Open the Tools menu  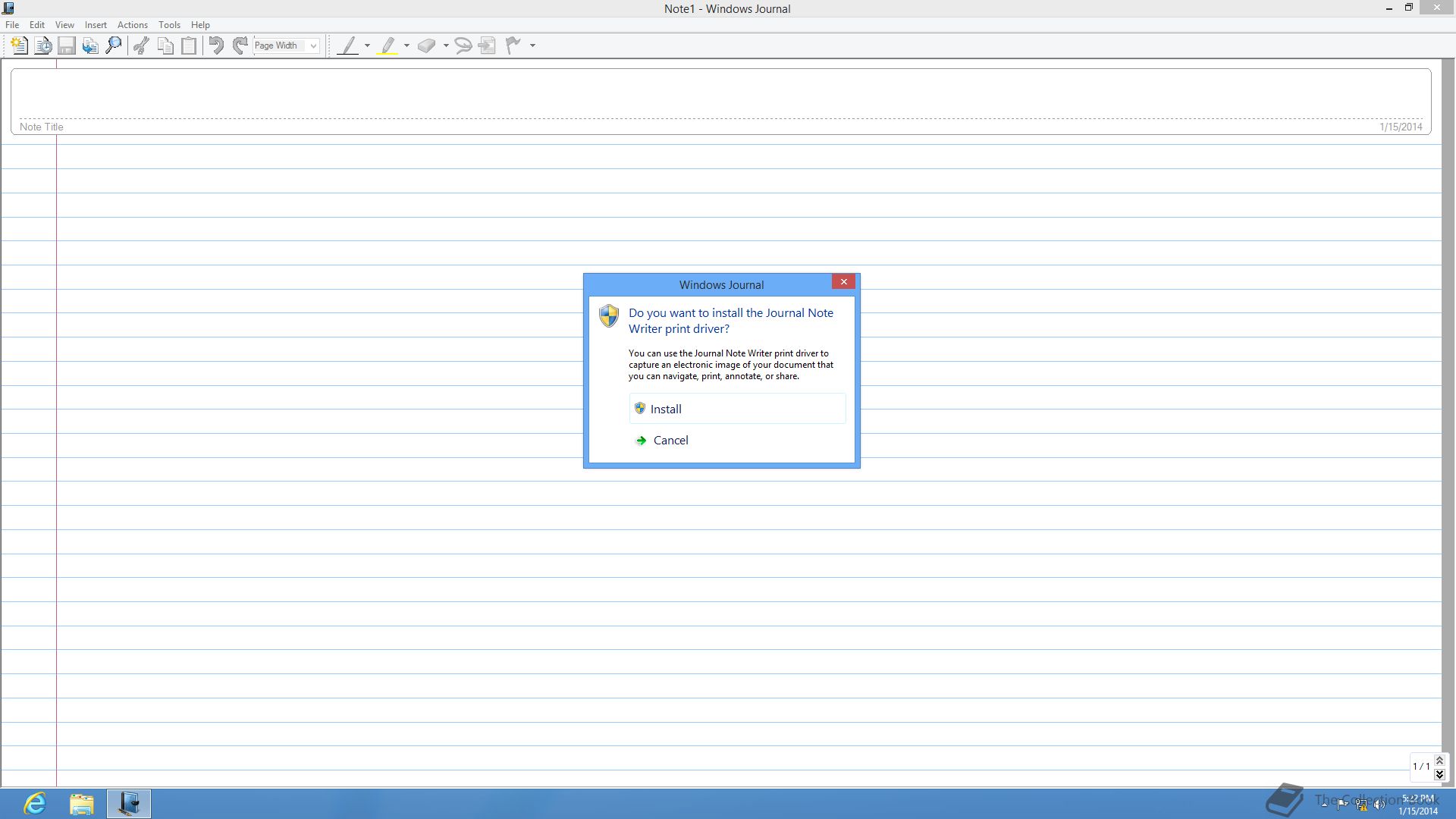(169, 25)
